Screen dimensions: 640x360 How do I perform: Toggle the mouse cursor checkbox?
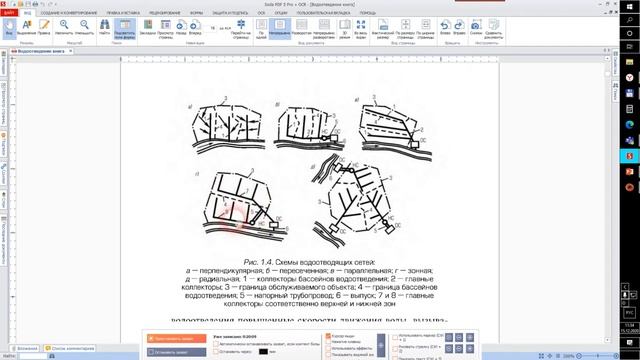pos(328,336)
